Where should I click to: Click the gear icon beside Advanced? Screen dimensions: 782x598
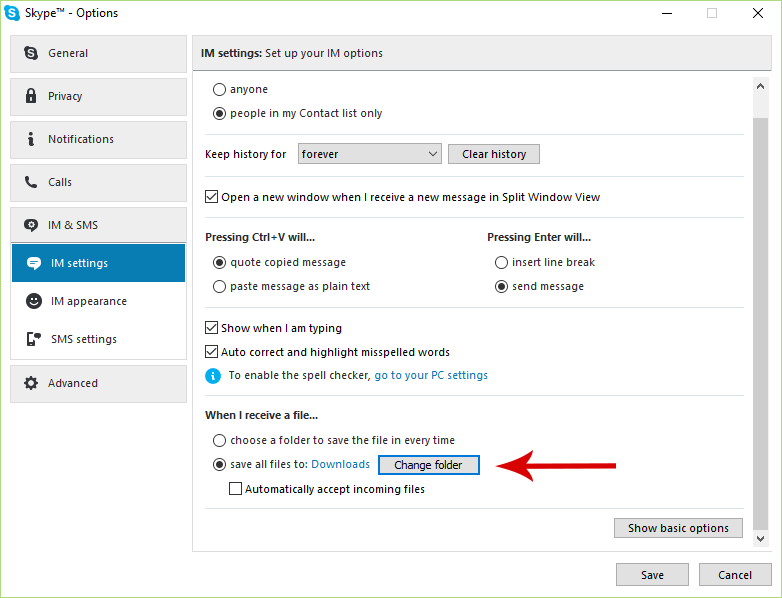click(x=31, y=383)
